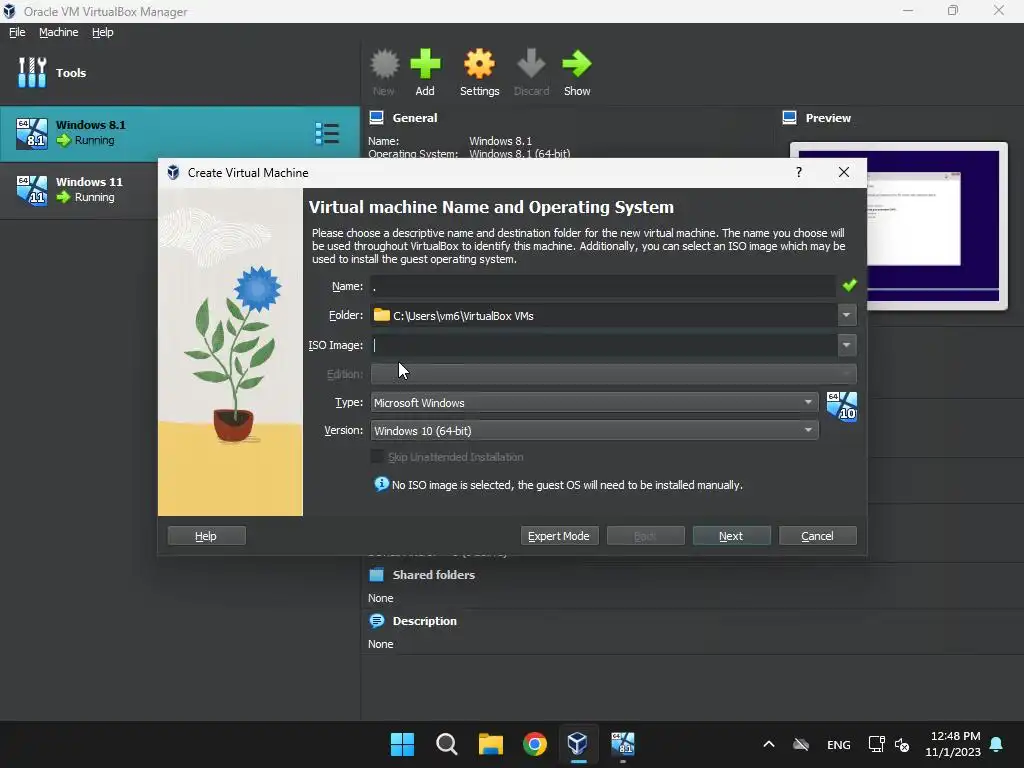Click the disabled Back button
Viewport: 1024px width, 768px height.
645,536
